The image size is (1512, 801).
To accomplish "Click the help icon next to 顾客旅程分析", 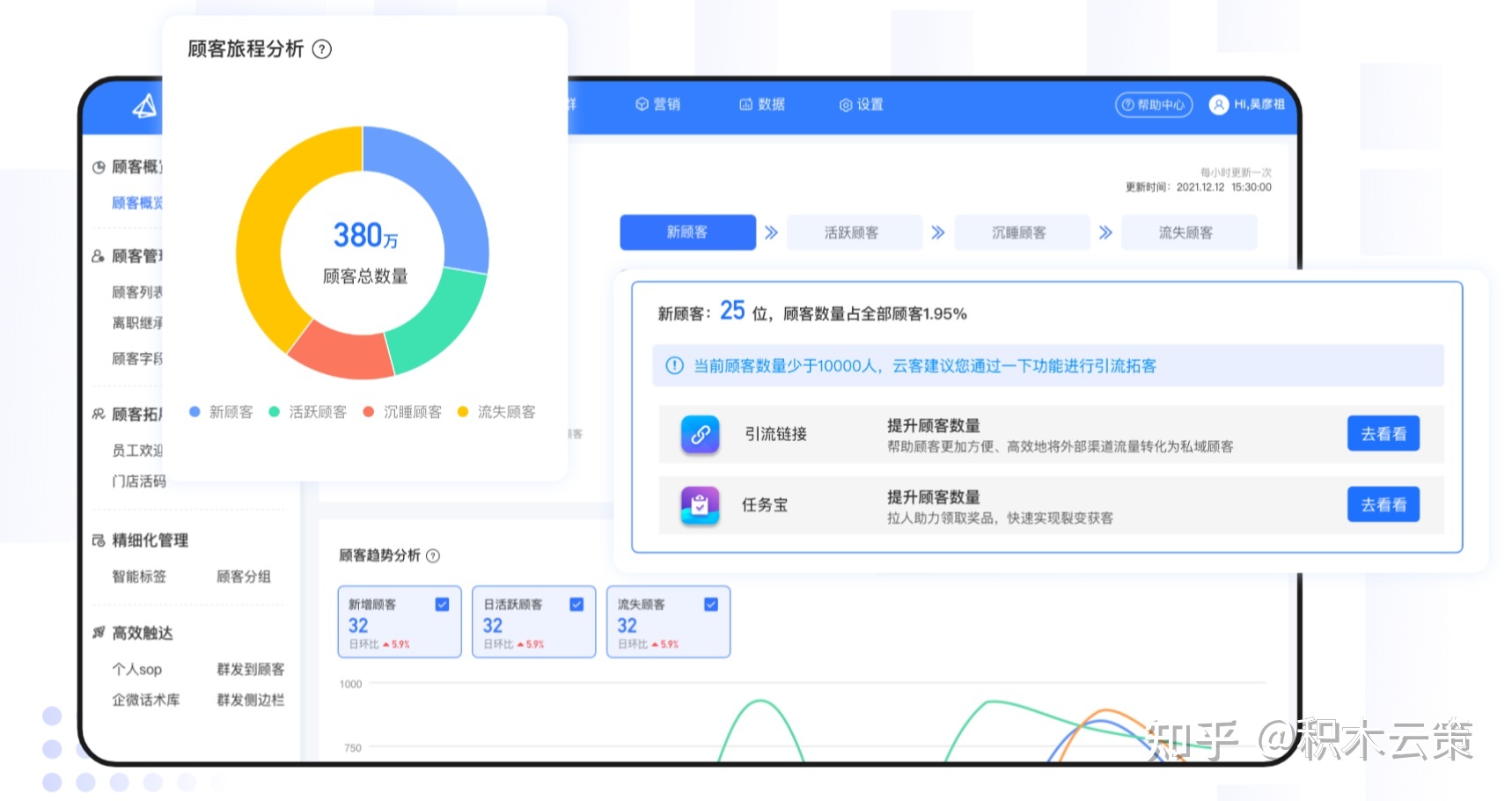I will [322, 49].
